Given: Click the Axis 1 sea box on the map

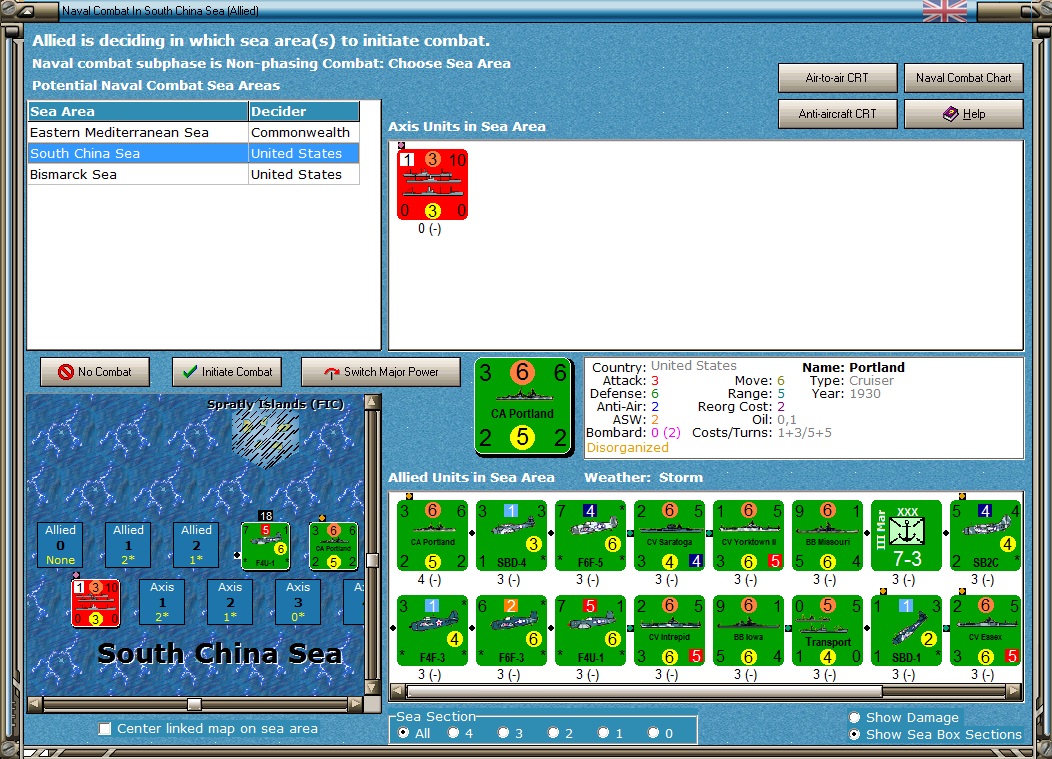Looking at the screenshot, I should (x=162, y=602).
